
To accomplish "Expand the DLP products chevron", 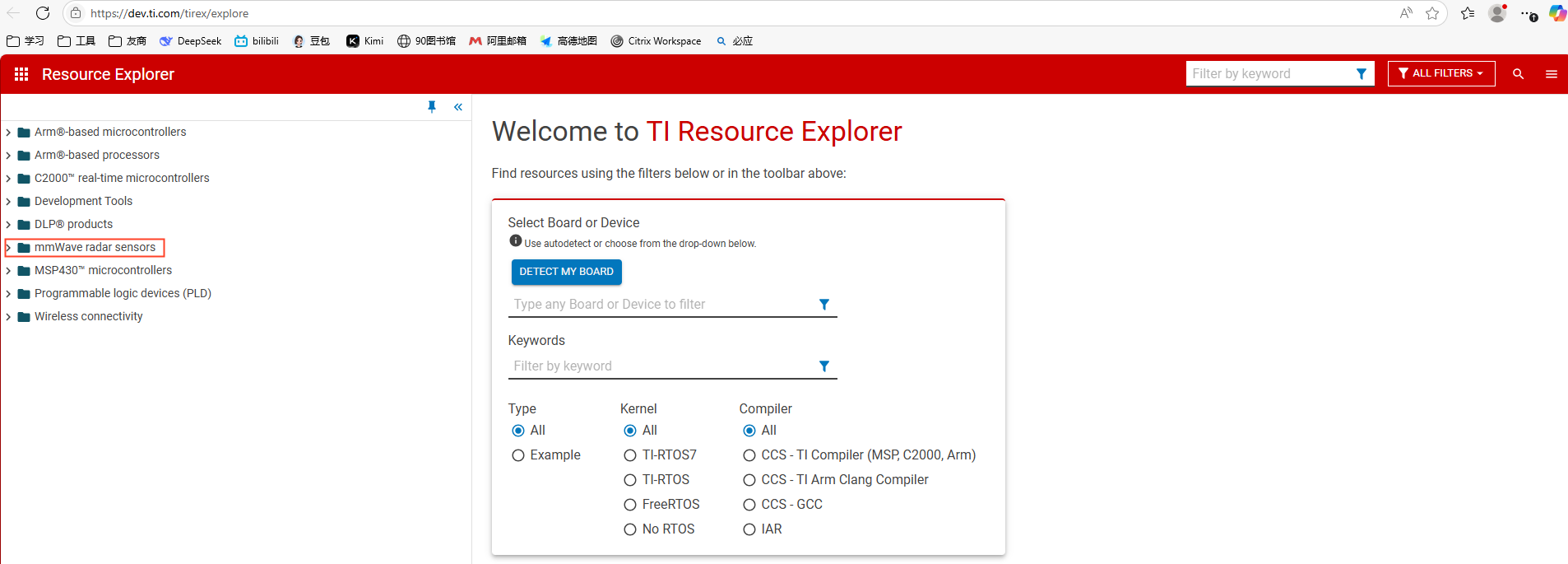I will [8, 224].
